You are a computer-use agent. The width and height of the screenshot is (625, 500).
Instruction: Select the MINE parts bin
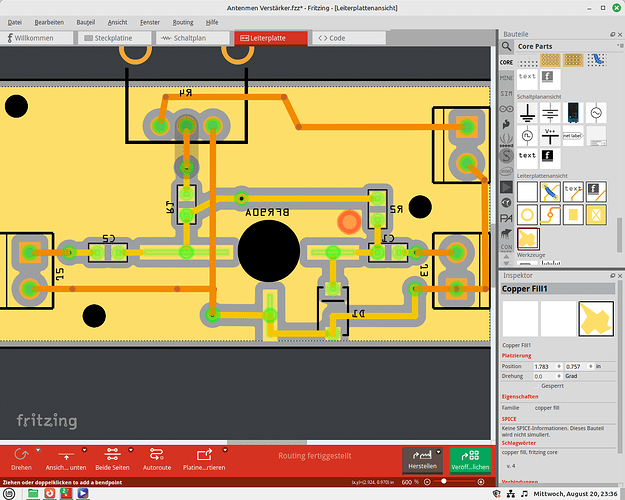tap(506, 77)
